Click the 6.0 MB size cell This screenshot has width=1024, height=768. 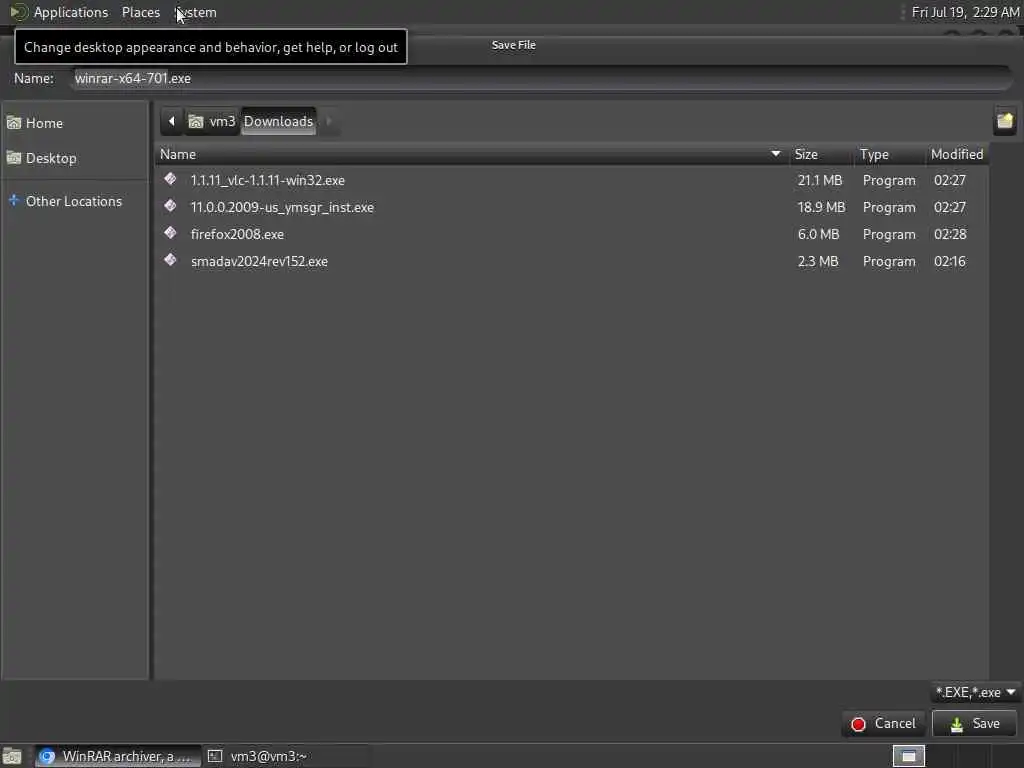[x=818, y=234]
